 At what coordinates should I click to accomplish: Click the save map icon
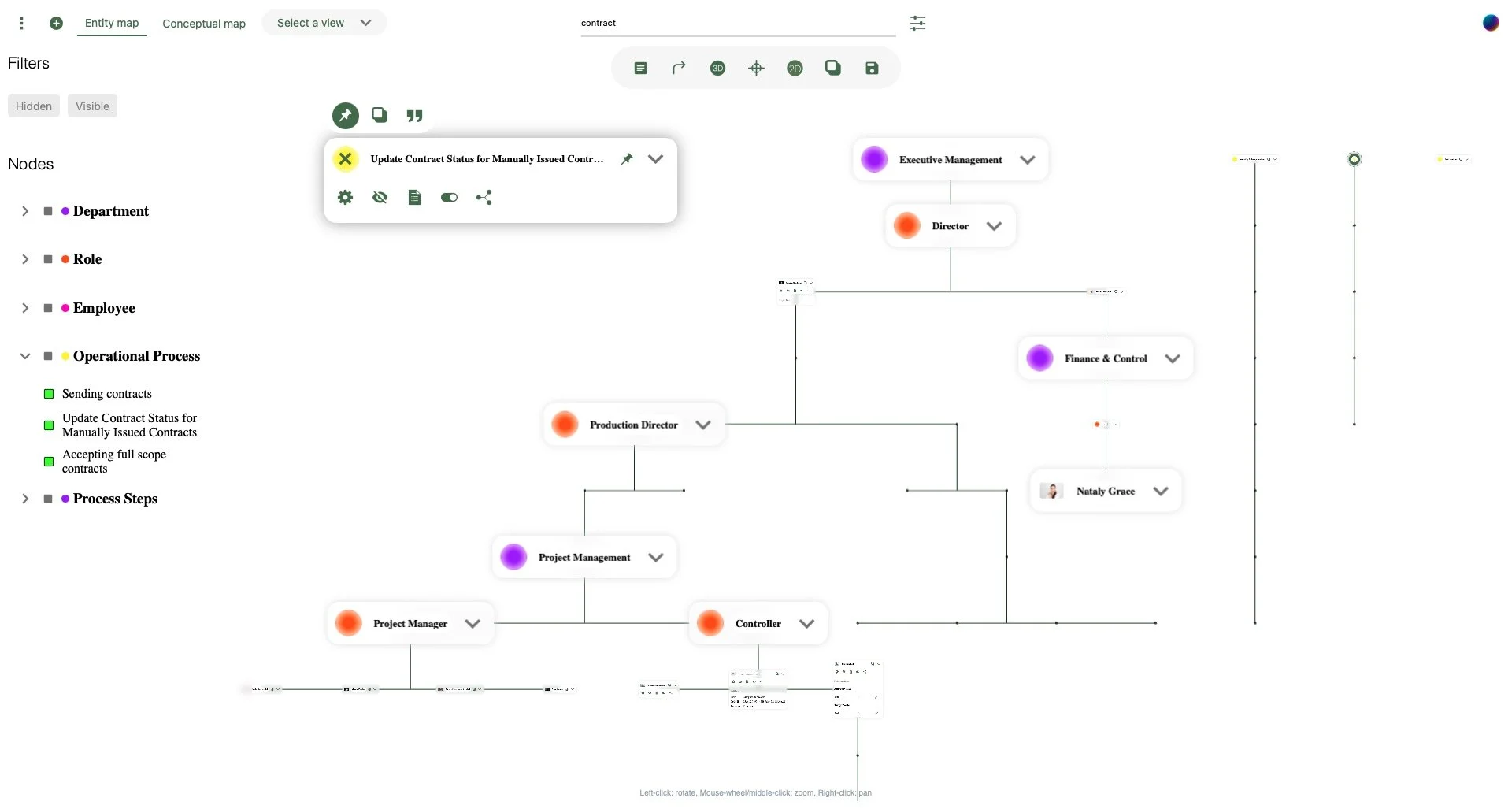tap(871, 68)
